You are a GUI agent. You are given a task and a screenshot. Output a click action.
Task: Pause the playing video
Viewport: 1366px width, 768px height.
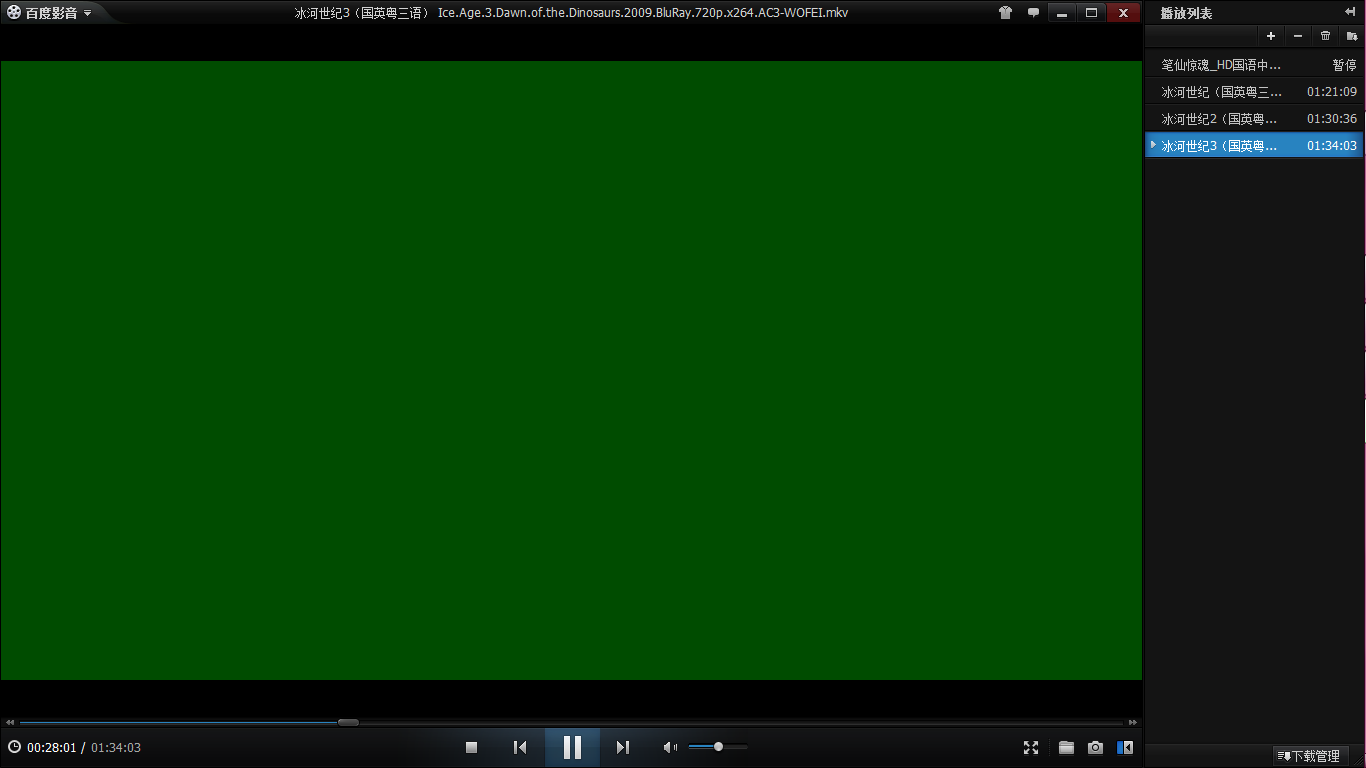[x=572, y=747]
